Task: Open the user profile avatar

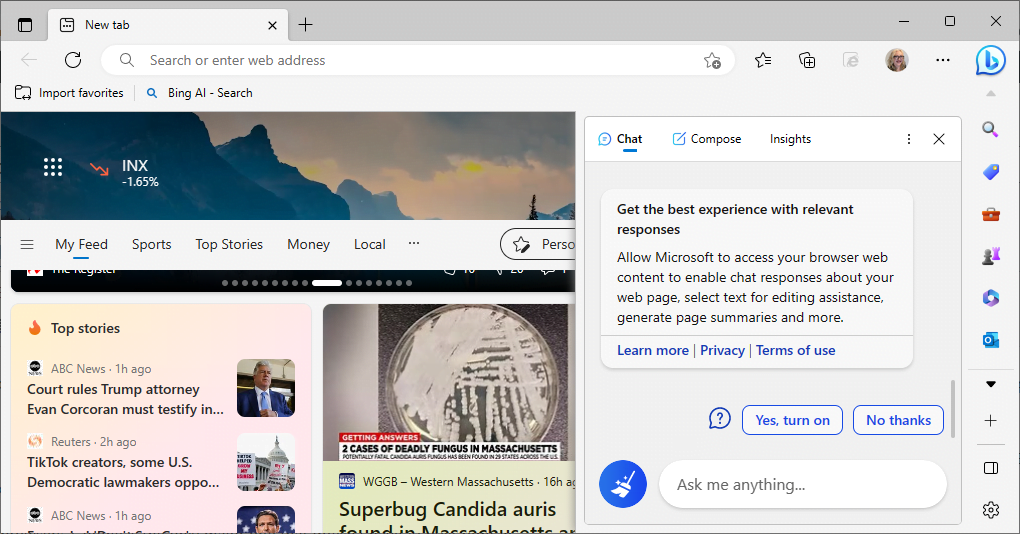Action: [x=896, y=60]
